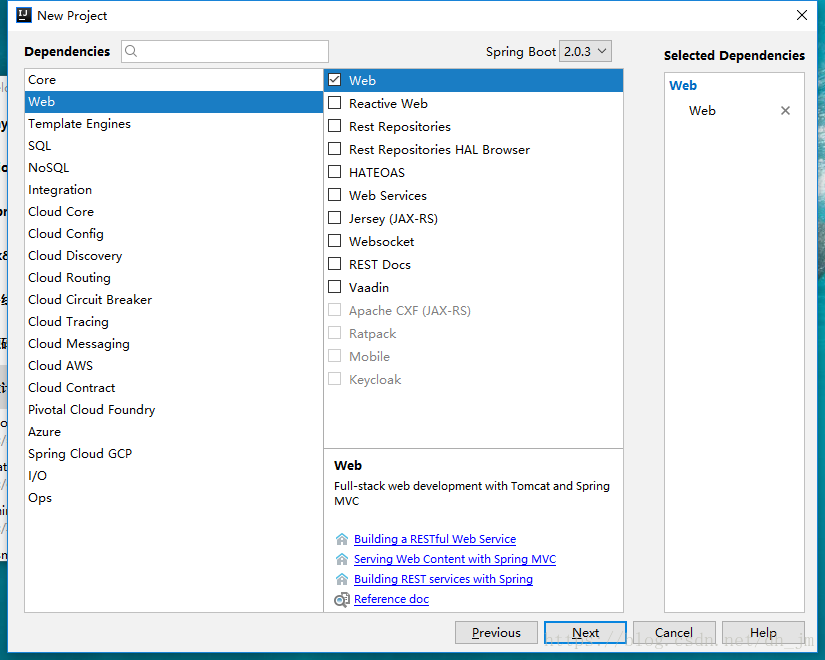Open the Spring Boot version dropdown

[x=585, y=51]
